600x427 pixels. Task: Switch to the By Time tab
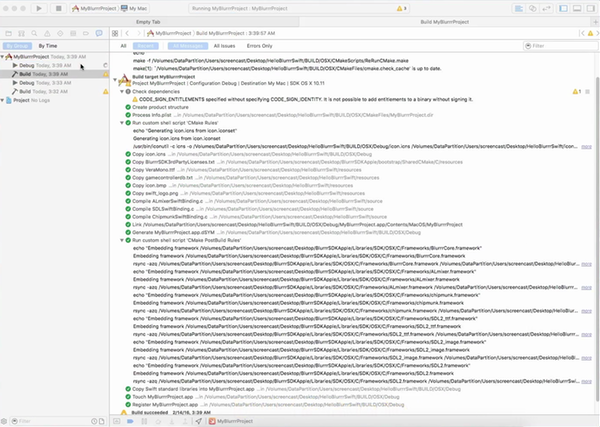click(x=48, y=46)
